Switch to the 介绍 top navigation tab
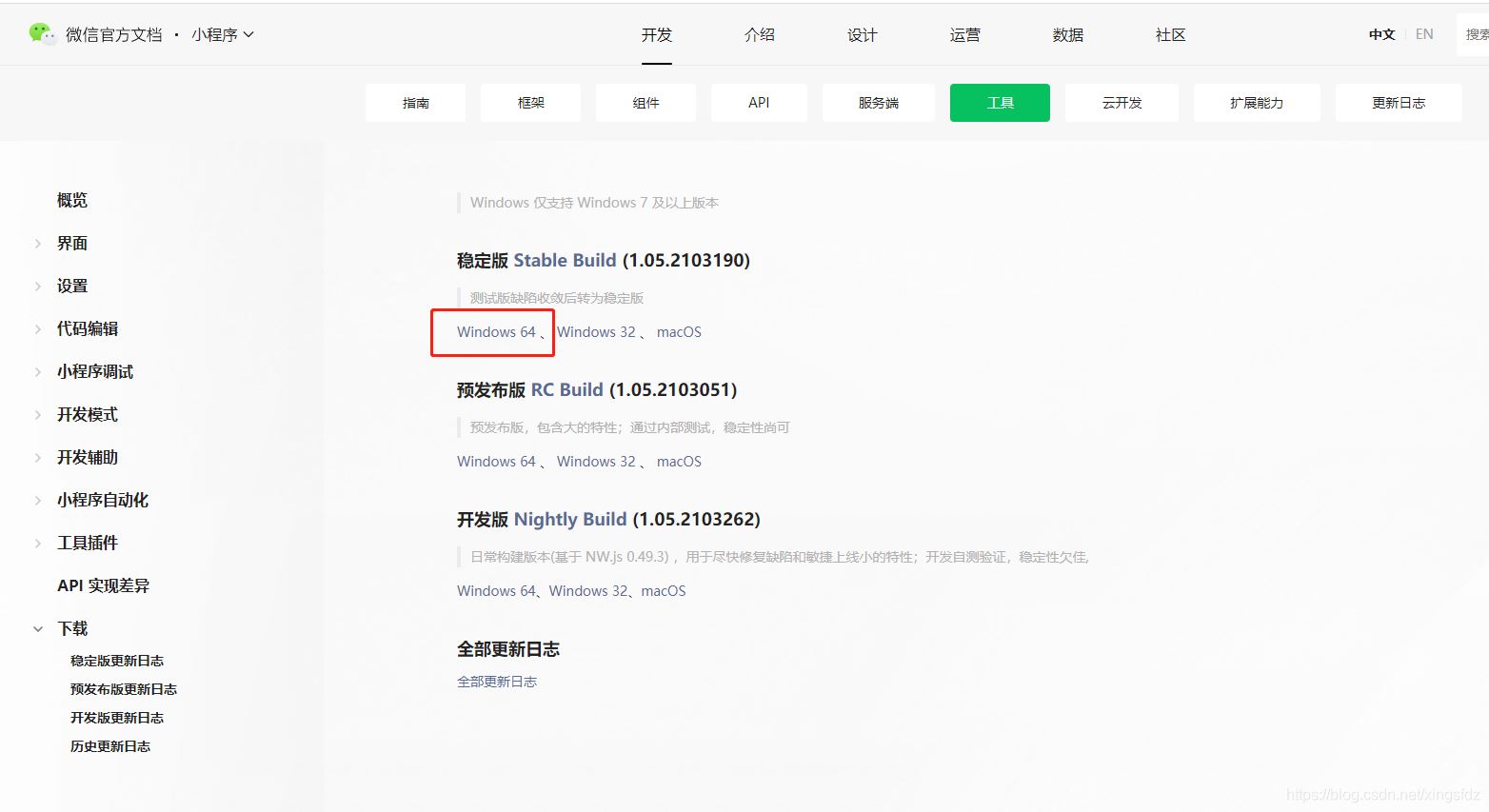 (759, 35)
